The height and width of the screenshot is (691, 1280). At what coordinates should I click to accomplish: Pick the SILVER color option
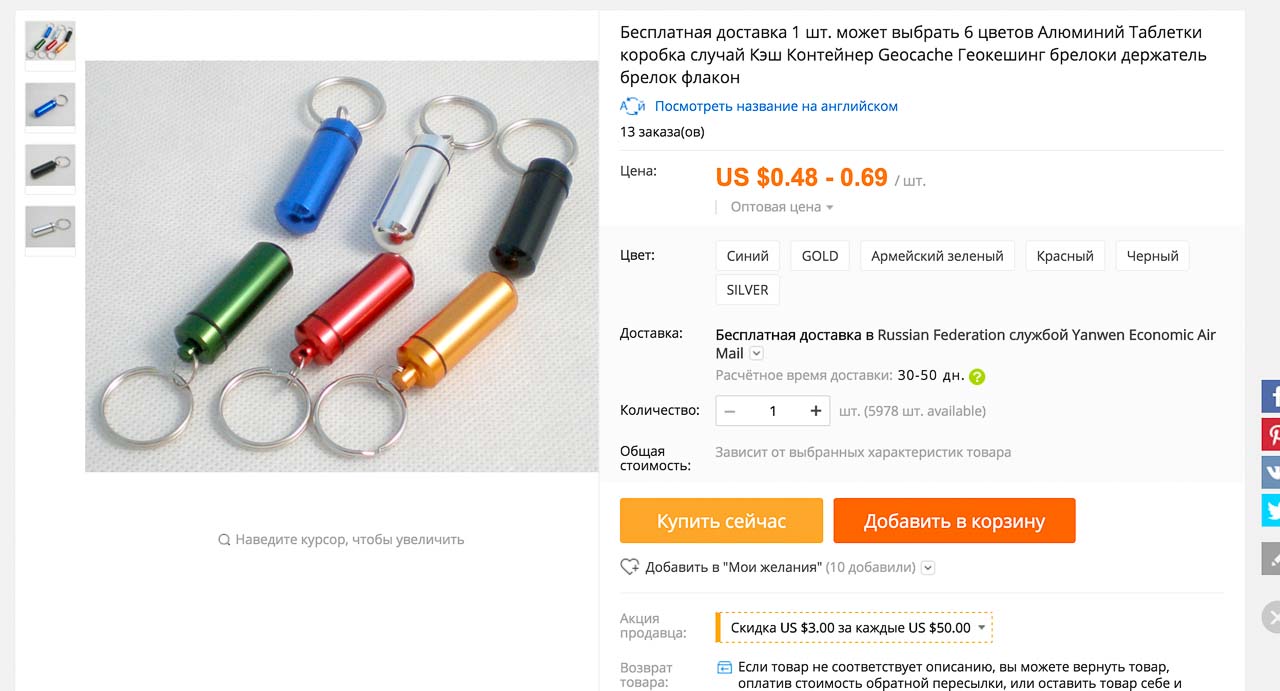click(748, 290)
